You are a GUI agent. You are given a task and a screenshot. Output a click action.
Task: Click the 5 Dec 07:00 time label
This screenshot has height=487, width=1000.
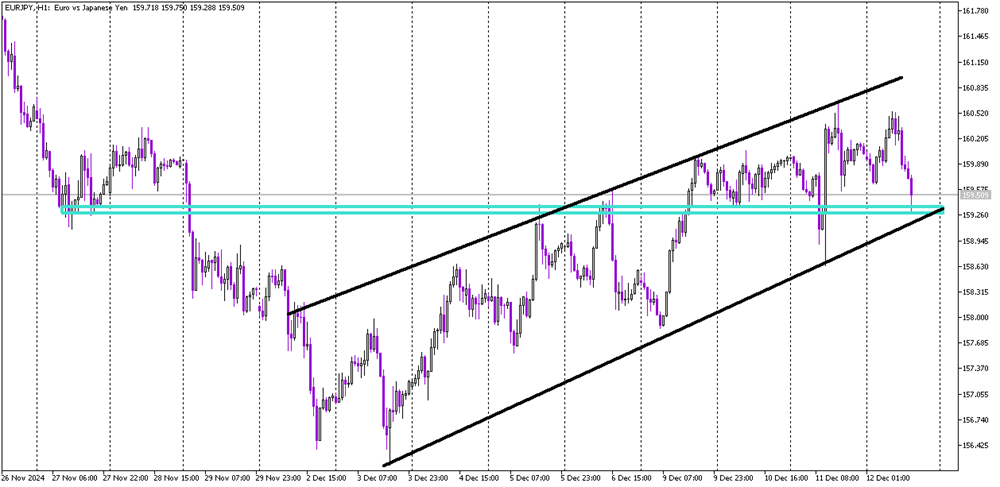[529, 477]
